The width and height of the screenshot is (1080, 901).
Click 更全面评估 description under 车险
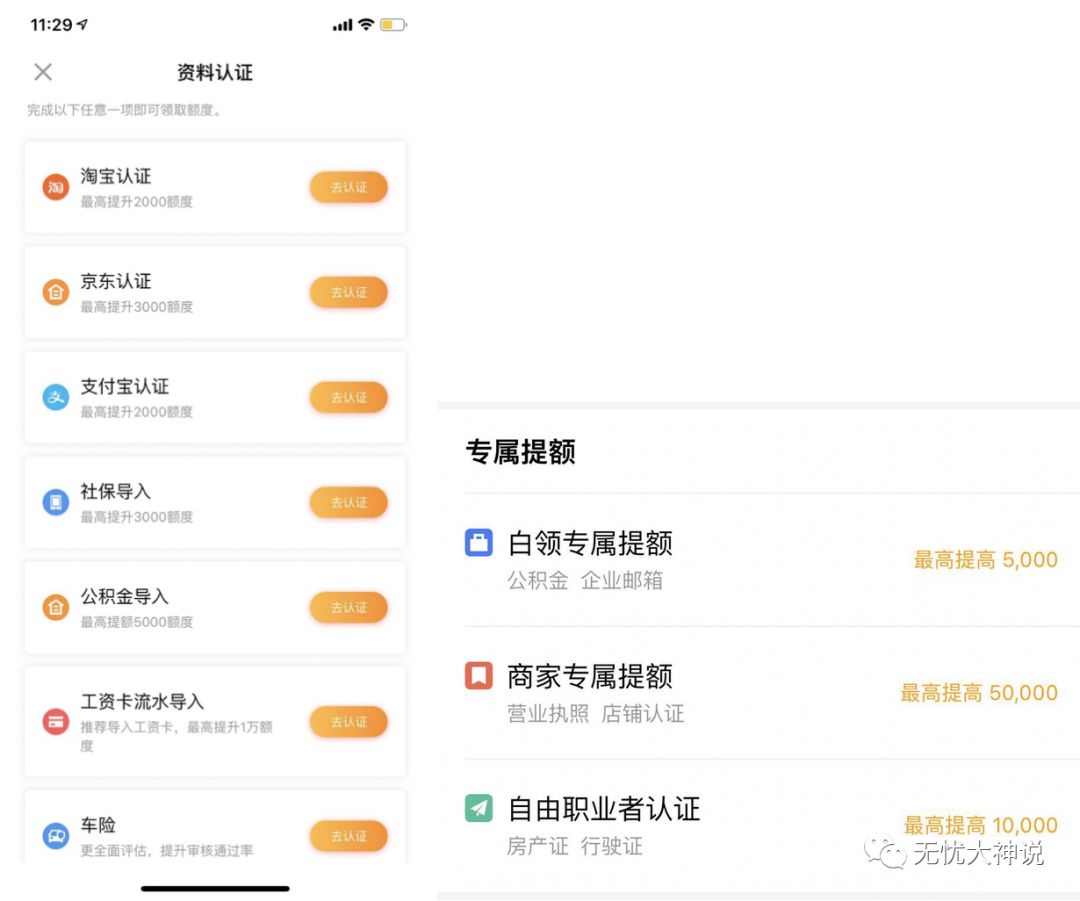click(166, 851)
